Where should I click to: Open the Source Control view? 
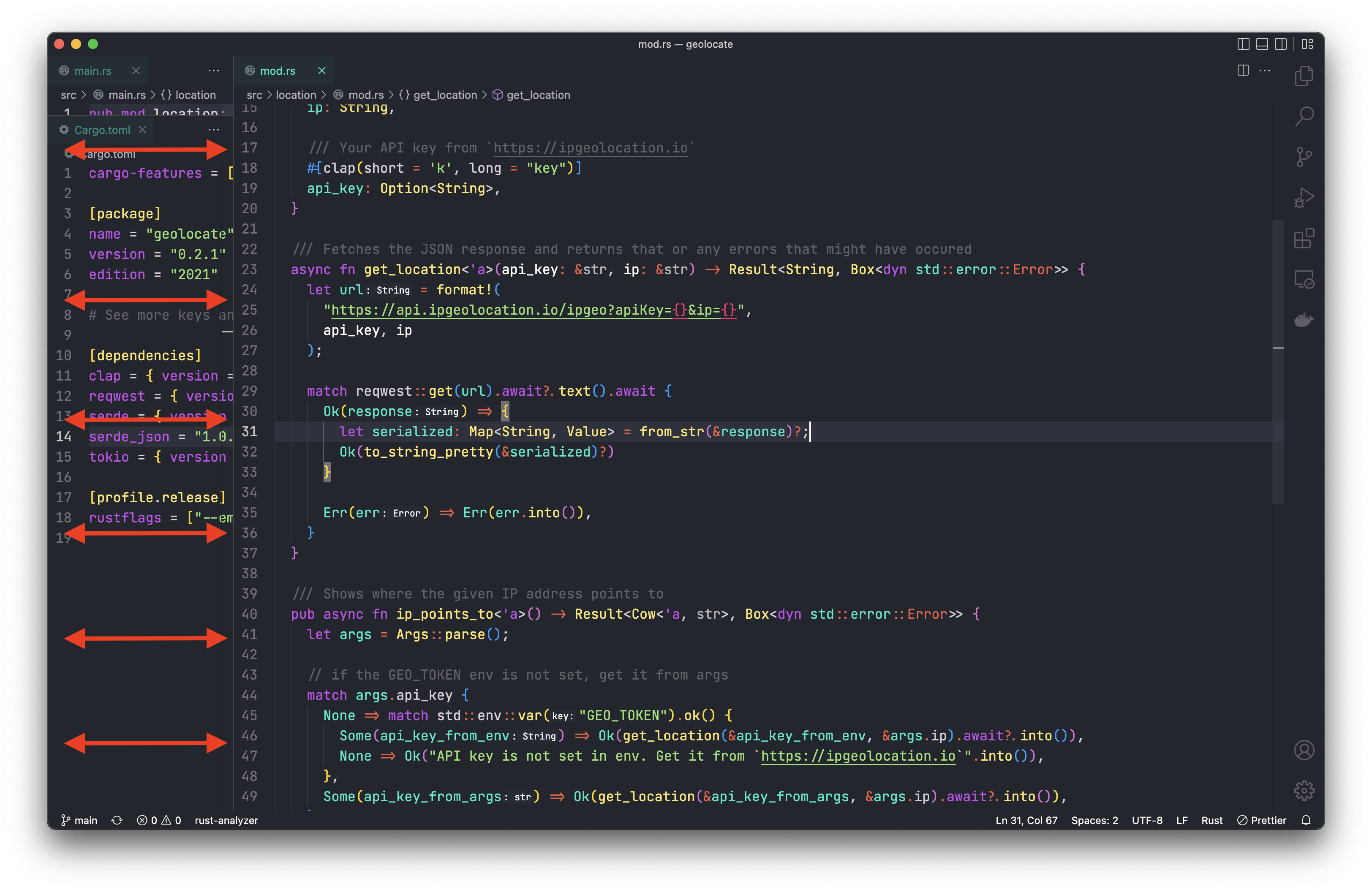point(1304,157)
